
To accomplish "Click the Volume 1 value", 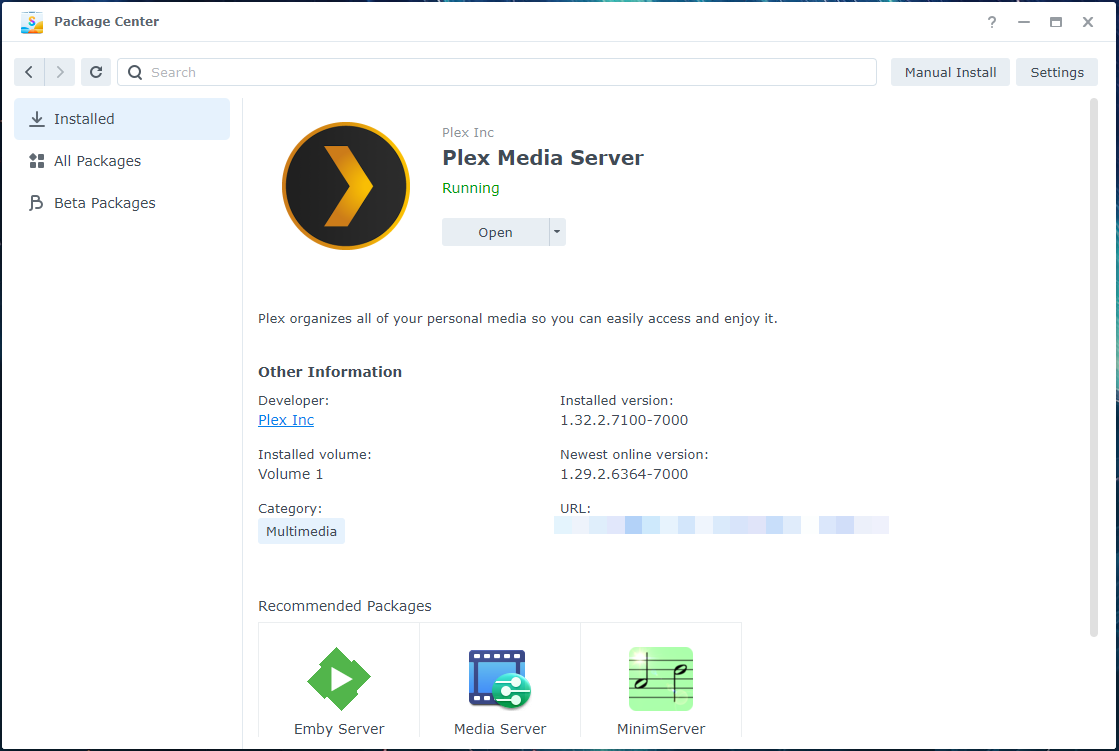I will point(290,474).
